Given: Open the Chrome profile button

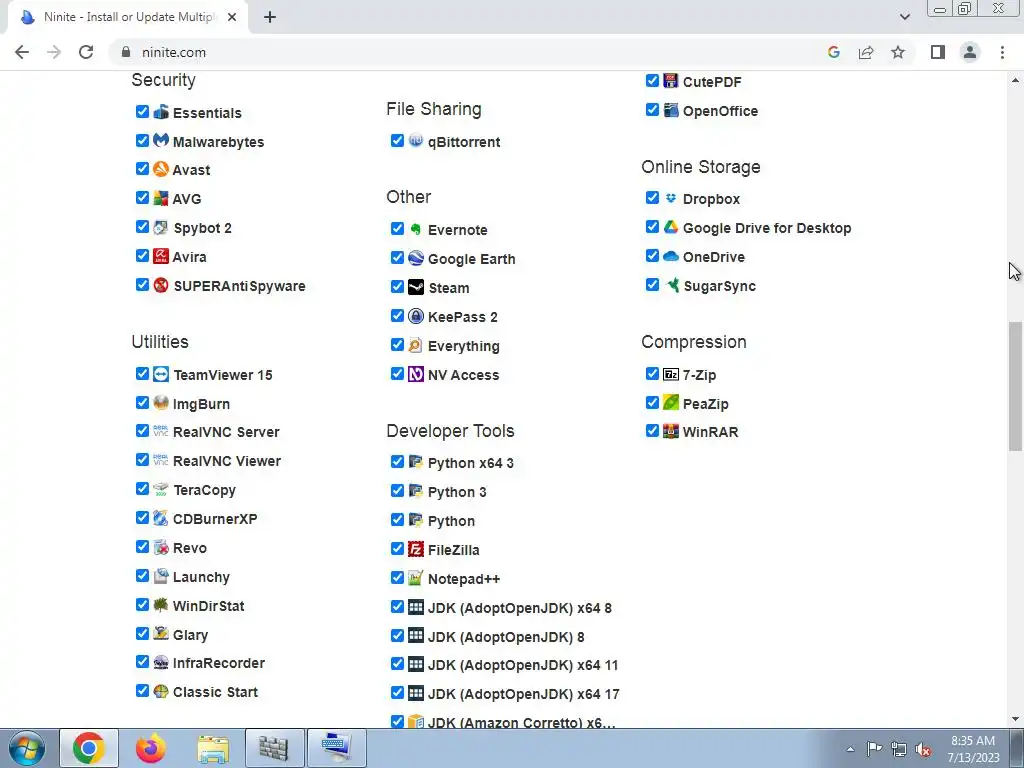Looking at the screenshot, I should (x=970, y=52).
